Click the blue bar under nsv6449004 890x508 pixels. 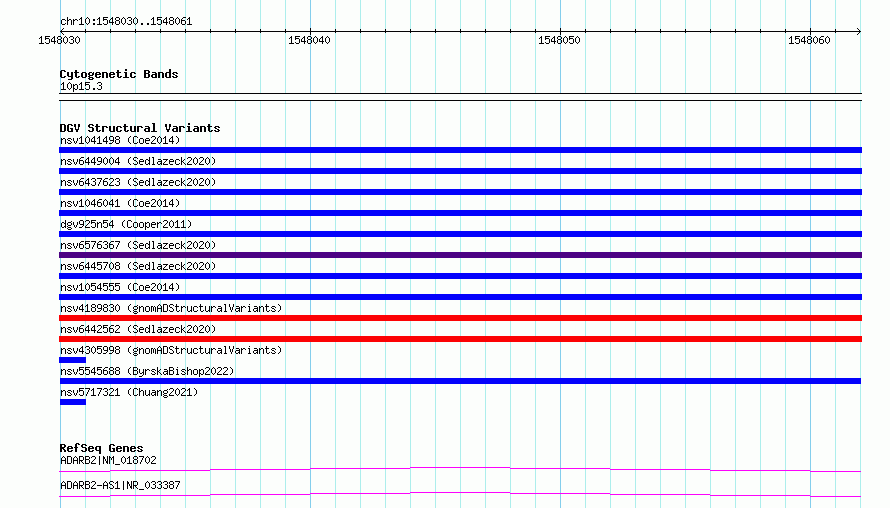click(x=460, y=171)
